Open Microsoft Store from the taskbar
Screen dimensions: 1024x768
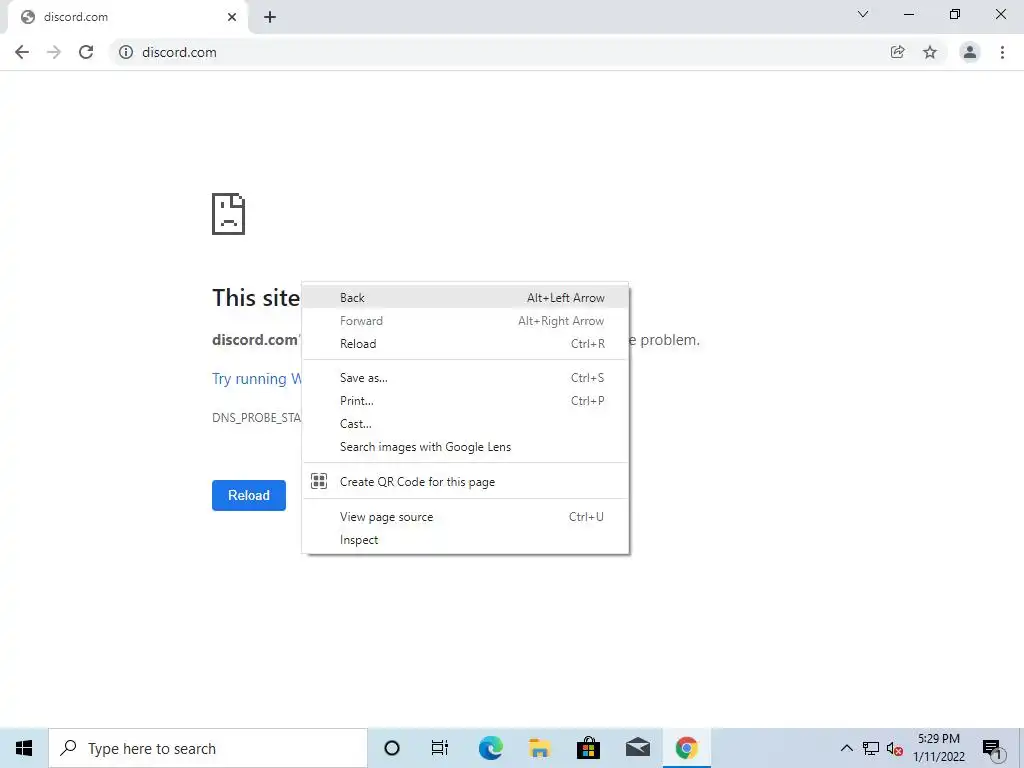(588, 748)
